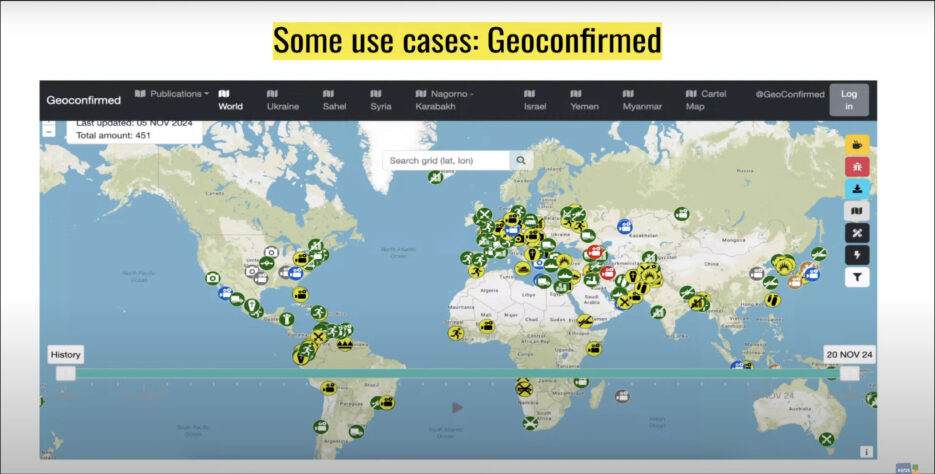This screenshot has width=935, height=474.
Task: Click the light blue download icon
Action: click(857, 189)
